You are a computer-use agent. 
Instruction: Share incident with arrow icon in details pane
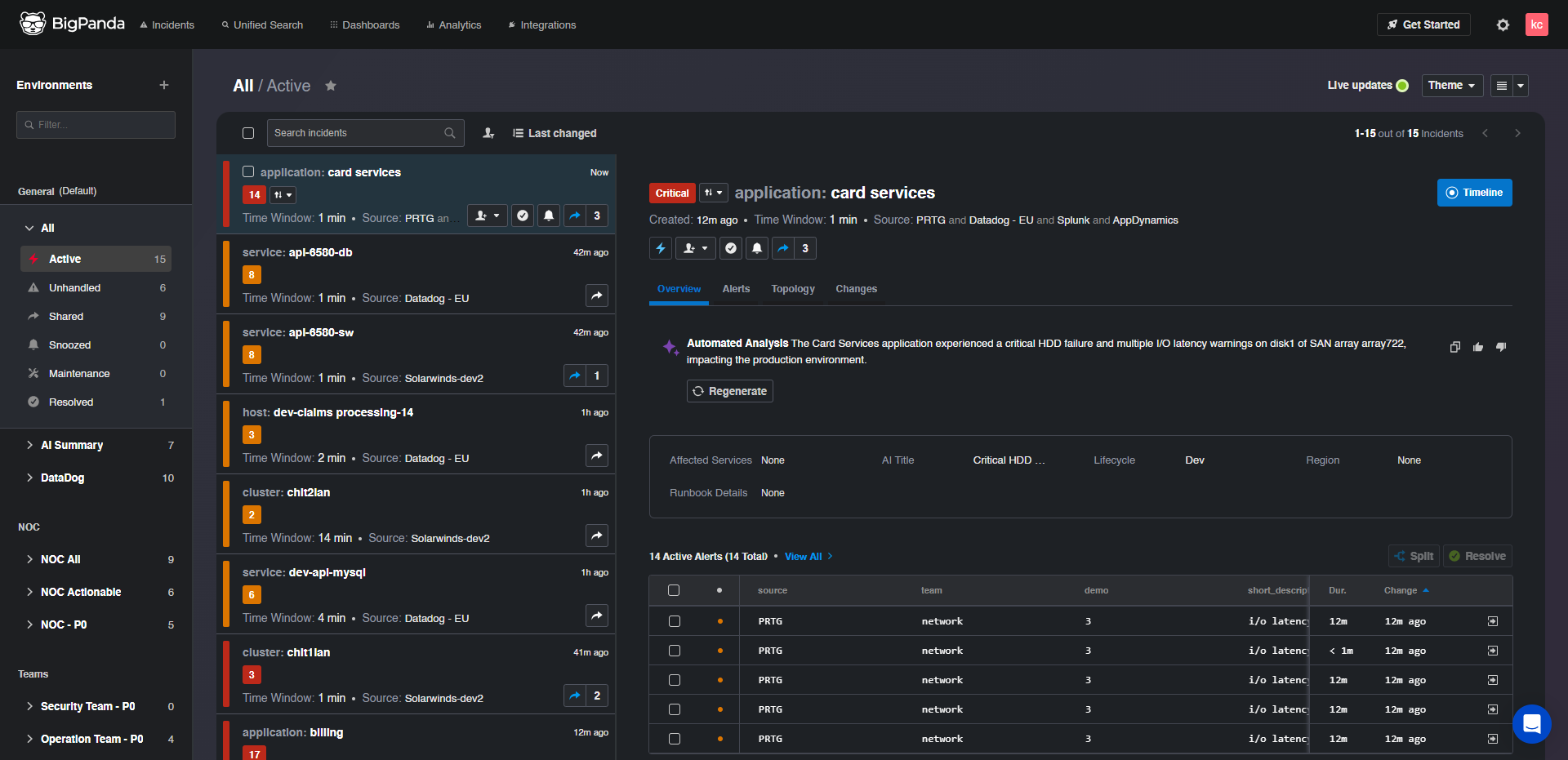tap(783, 248)
